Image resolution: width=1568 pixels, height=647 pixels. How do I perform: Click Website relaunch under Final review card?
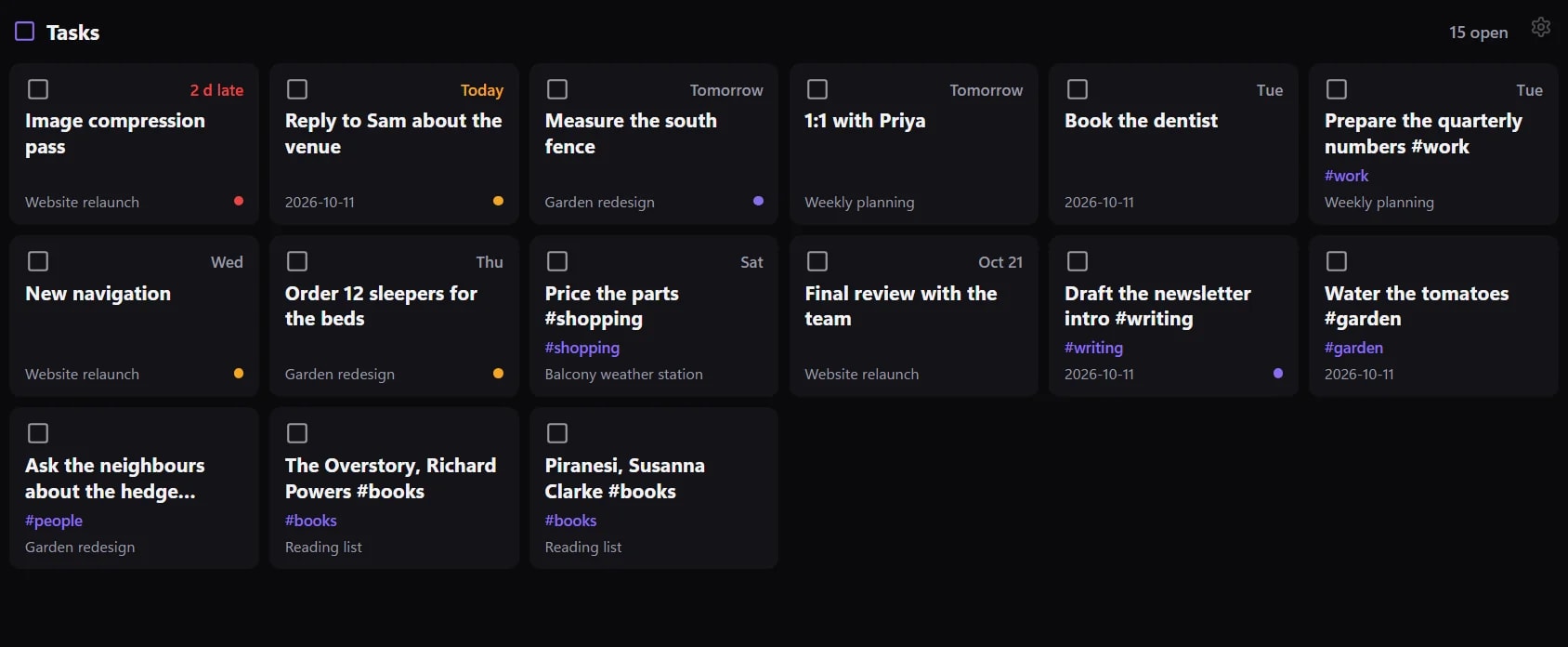pyautogui.click(x=861, y=374)
